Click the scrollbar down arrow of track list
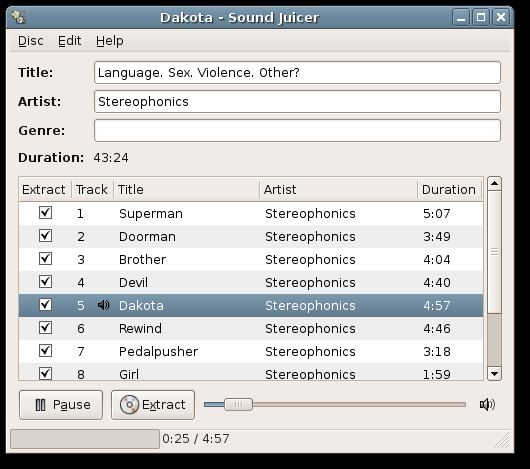530x469 pixels. click(x=494, y=374)
